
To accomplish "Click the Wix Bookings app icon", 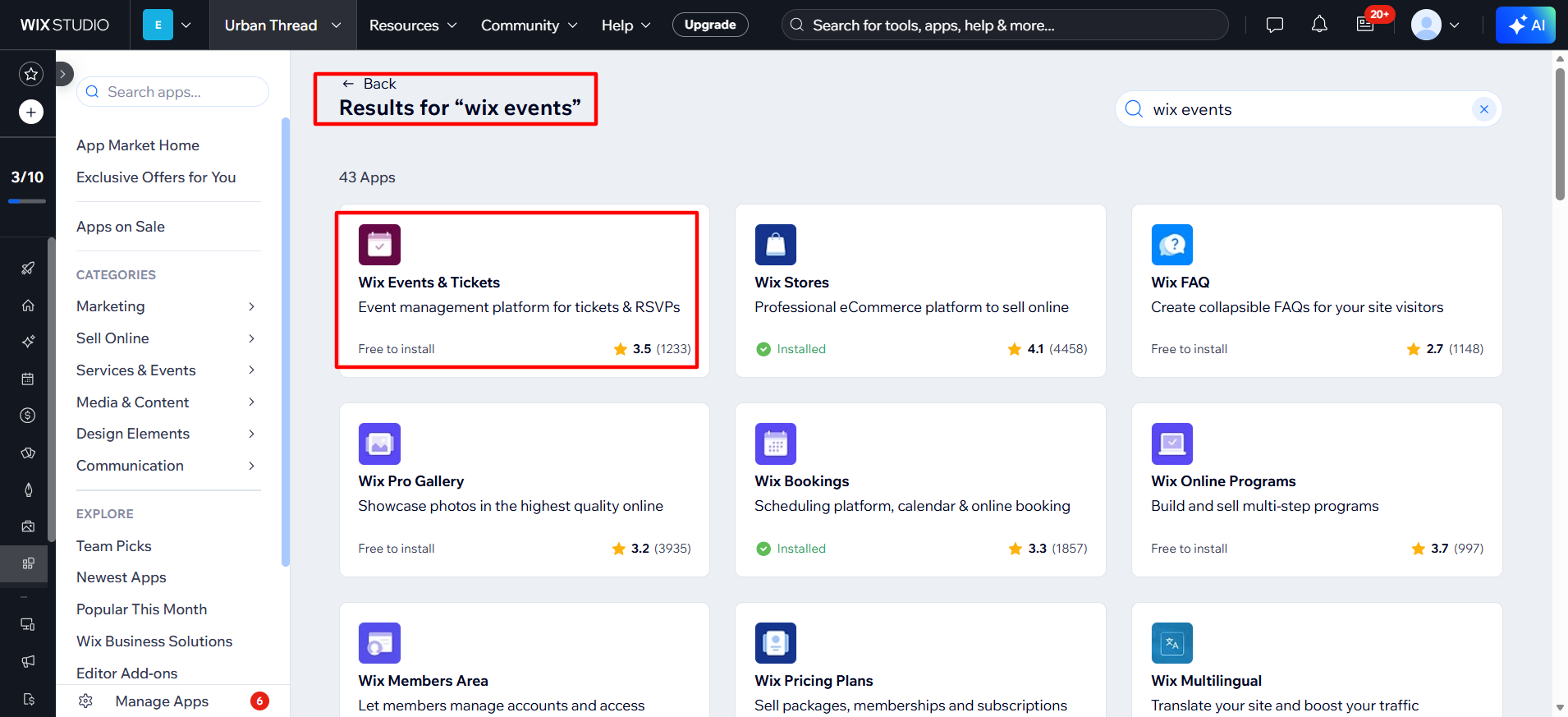I will [776, 444].
